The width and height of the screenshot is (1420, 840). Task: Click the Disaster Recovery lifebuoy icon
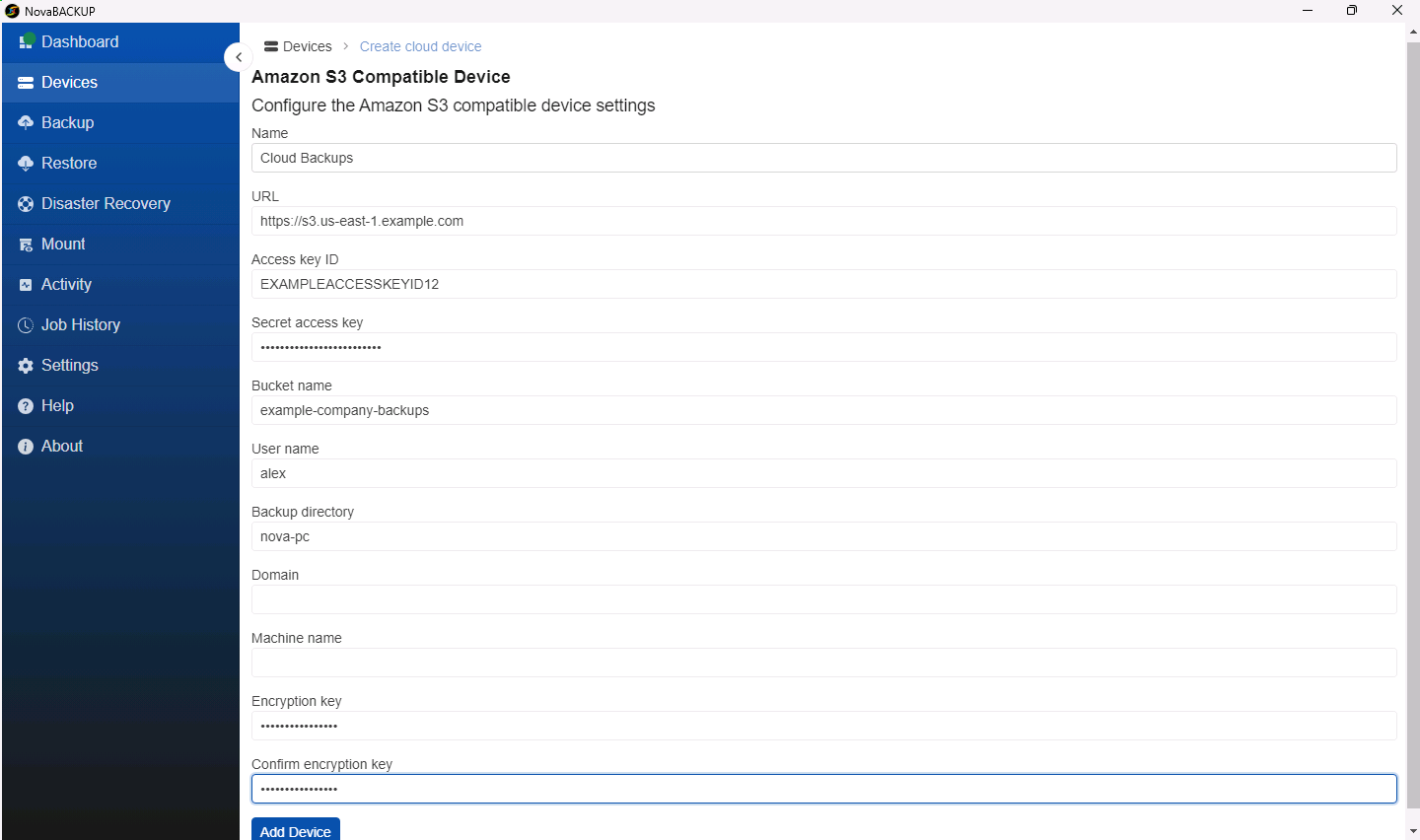tap(26, 203)
